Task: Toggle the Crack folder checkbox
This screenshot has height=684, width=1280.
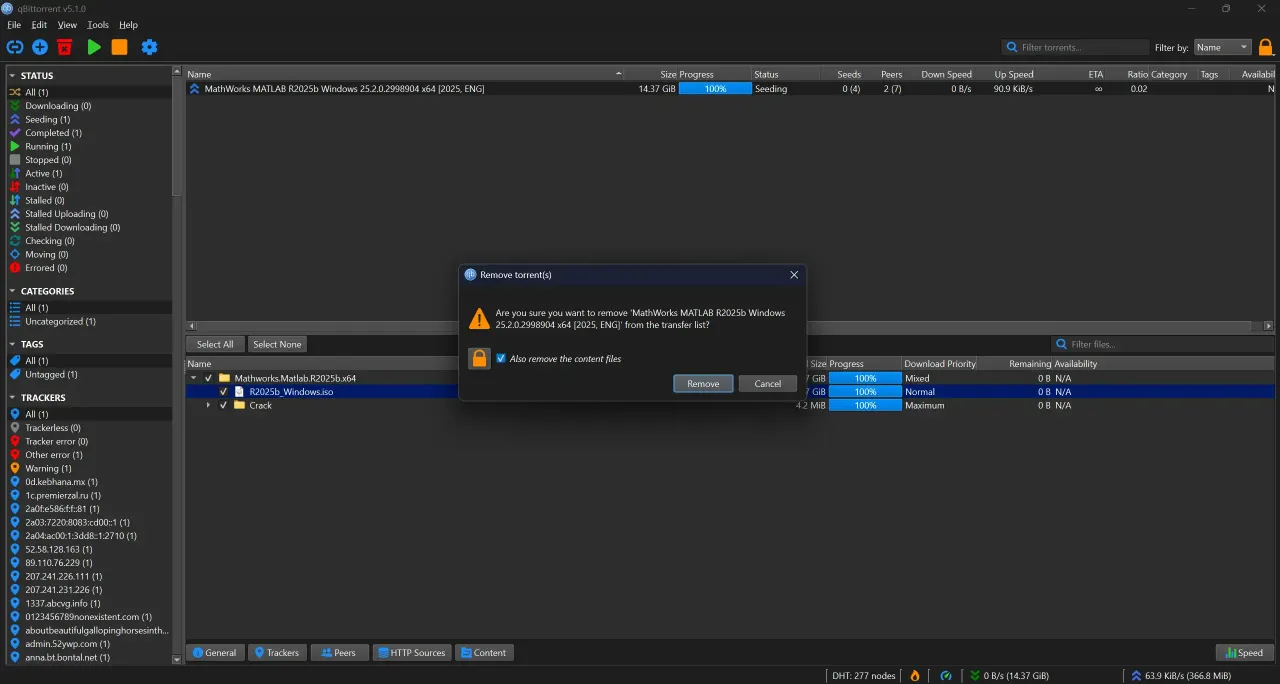Action: (224, 405)
